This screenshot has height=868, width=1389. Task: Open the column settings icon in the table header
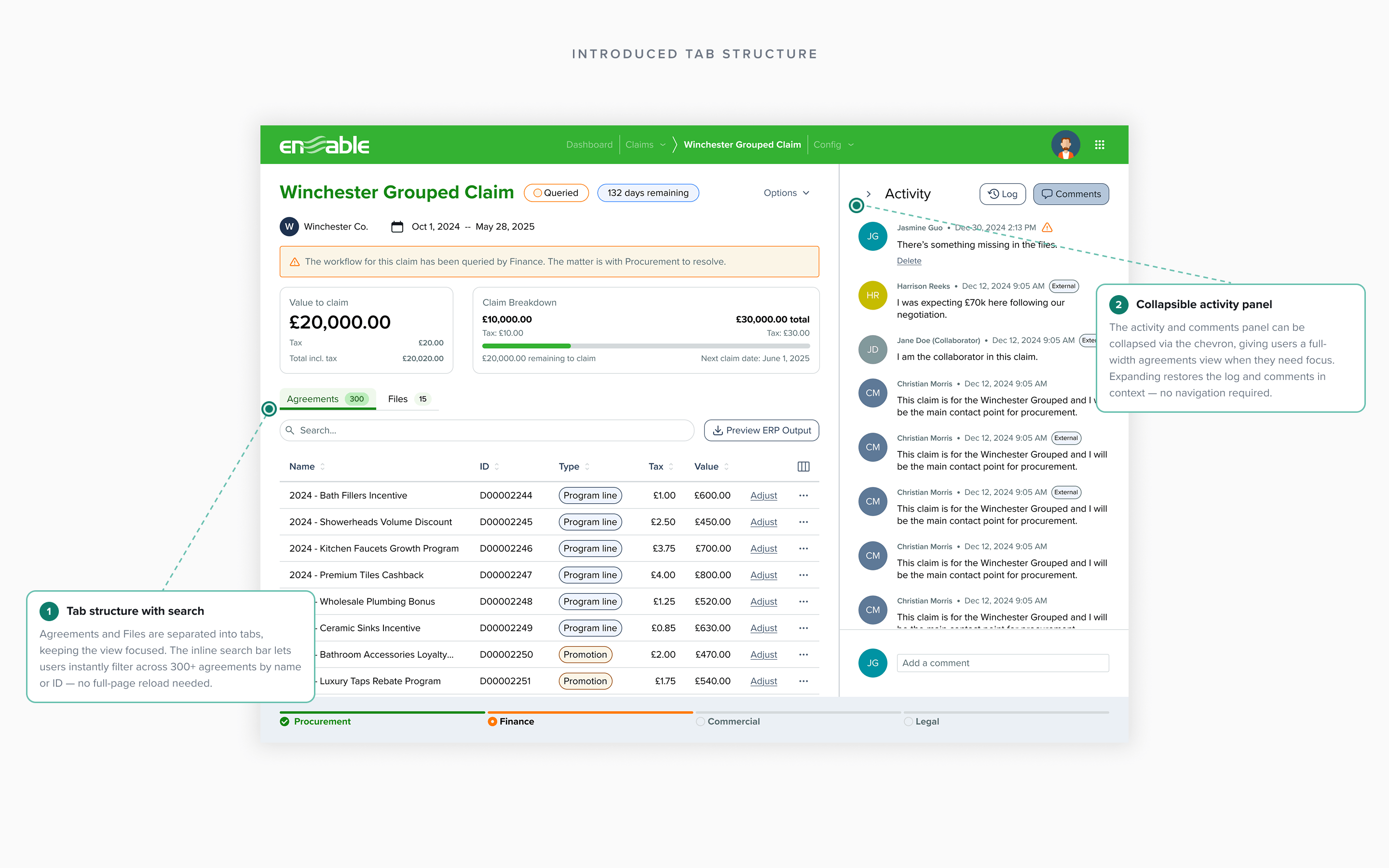click(x=803, y=466)
